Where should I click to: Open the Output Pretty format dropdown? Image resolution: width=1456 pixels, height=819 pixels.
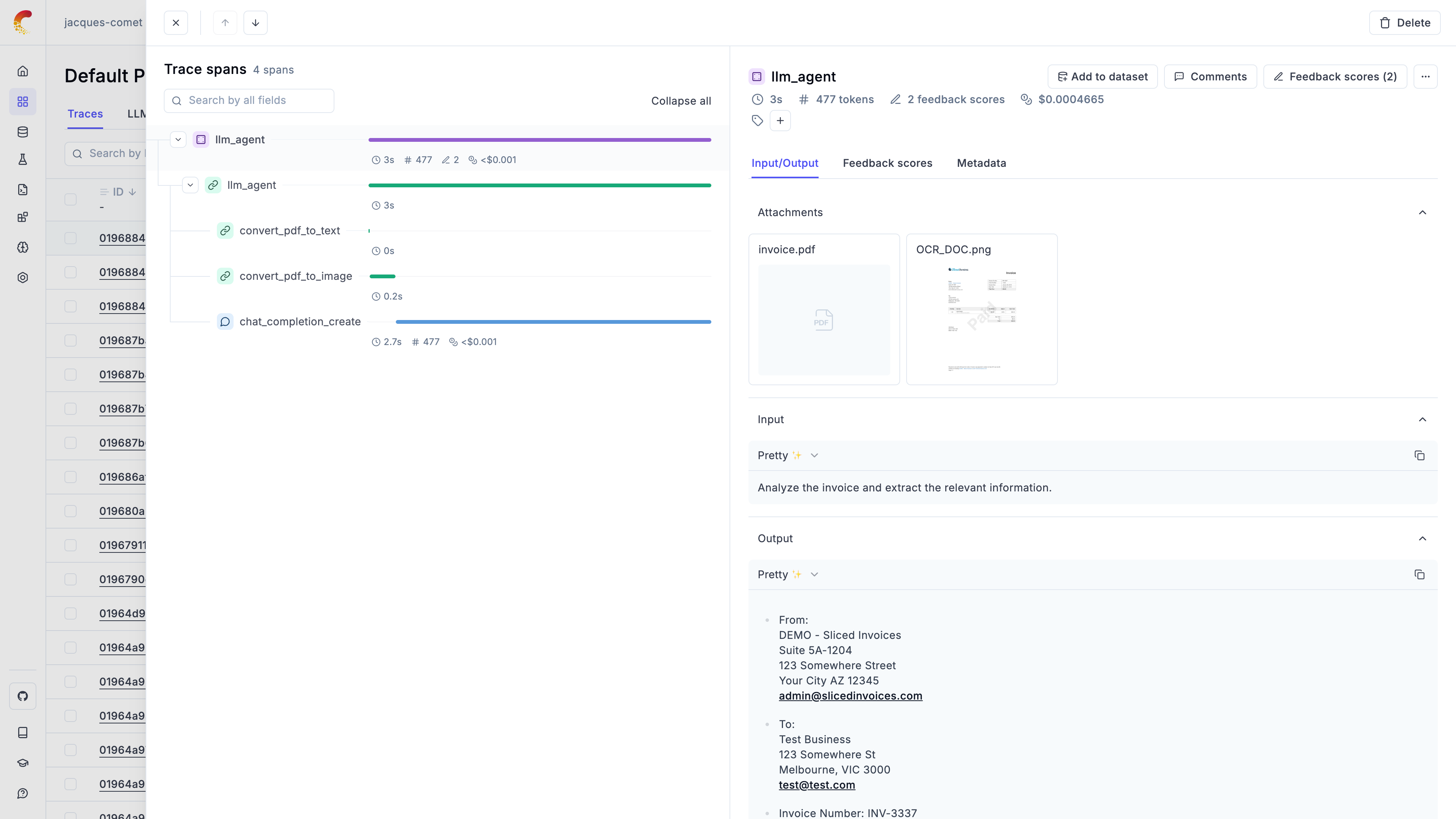[x=789, y=575]
